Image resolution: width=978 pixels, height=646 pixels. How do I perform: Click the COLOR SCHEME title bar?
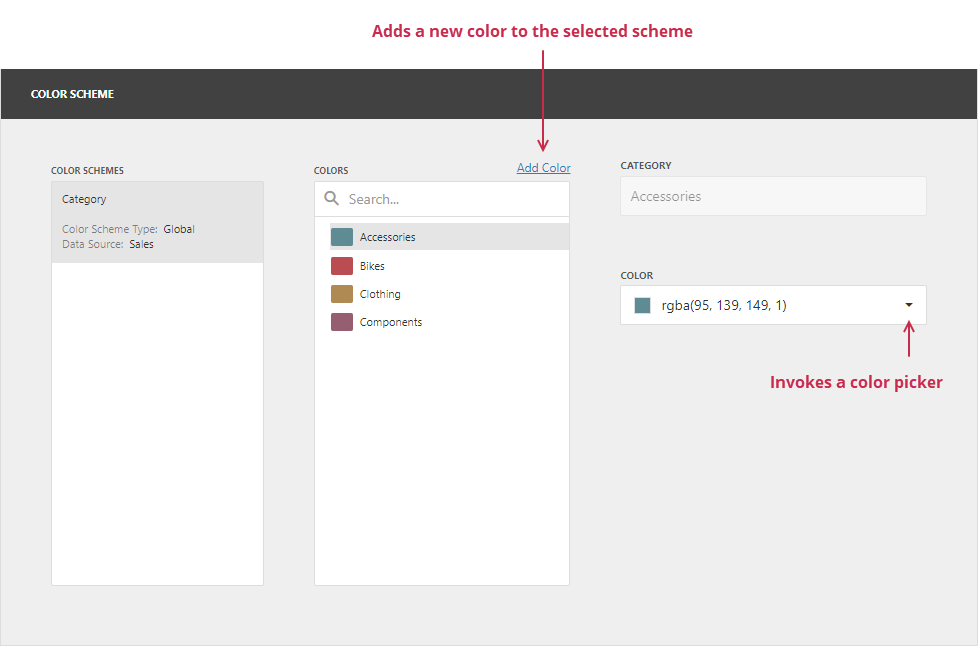72,93
